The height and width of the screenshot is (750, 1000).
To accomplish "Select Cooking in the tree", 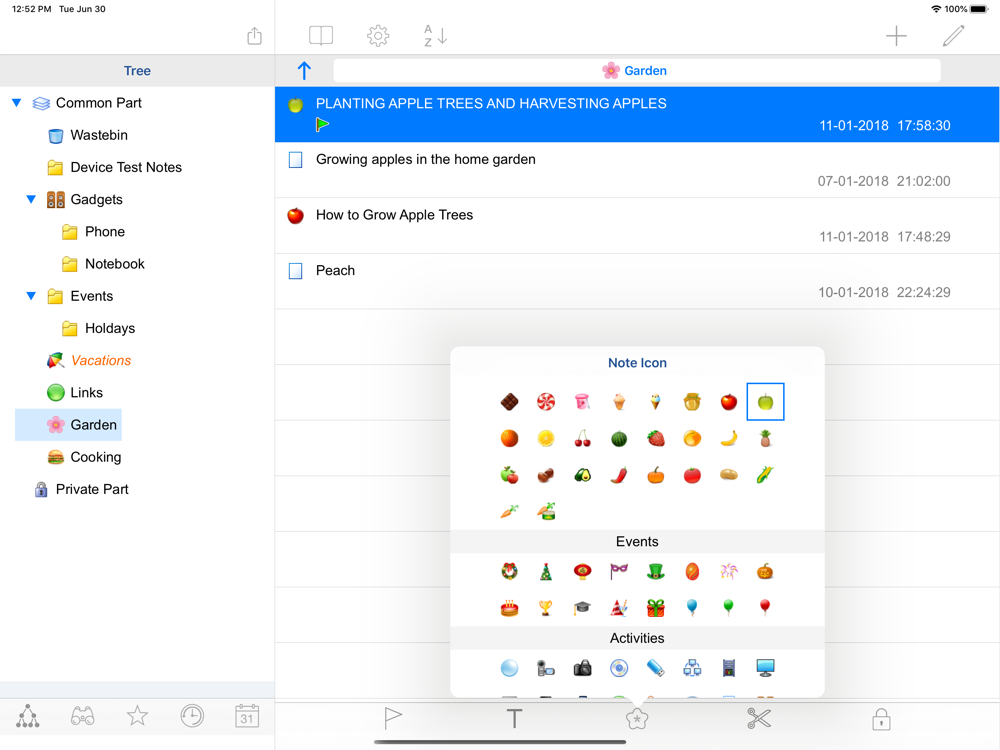I will 84,457.
